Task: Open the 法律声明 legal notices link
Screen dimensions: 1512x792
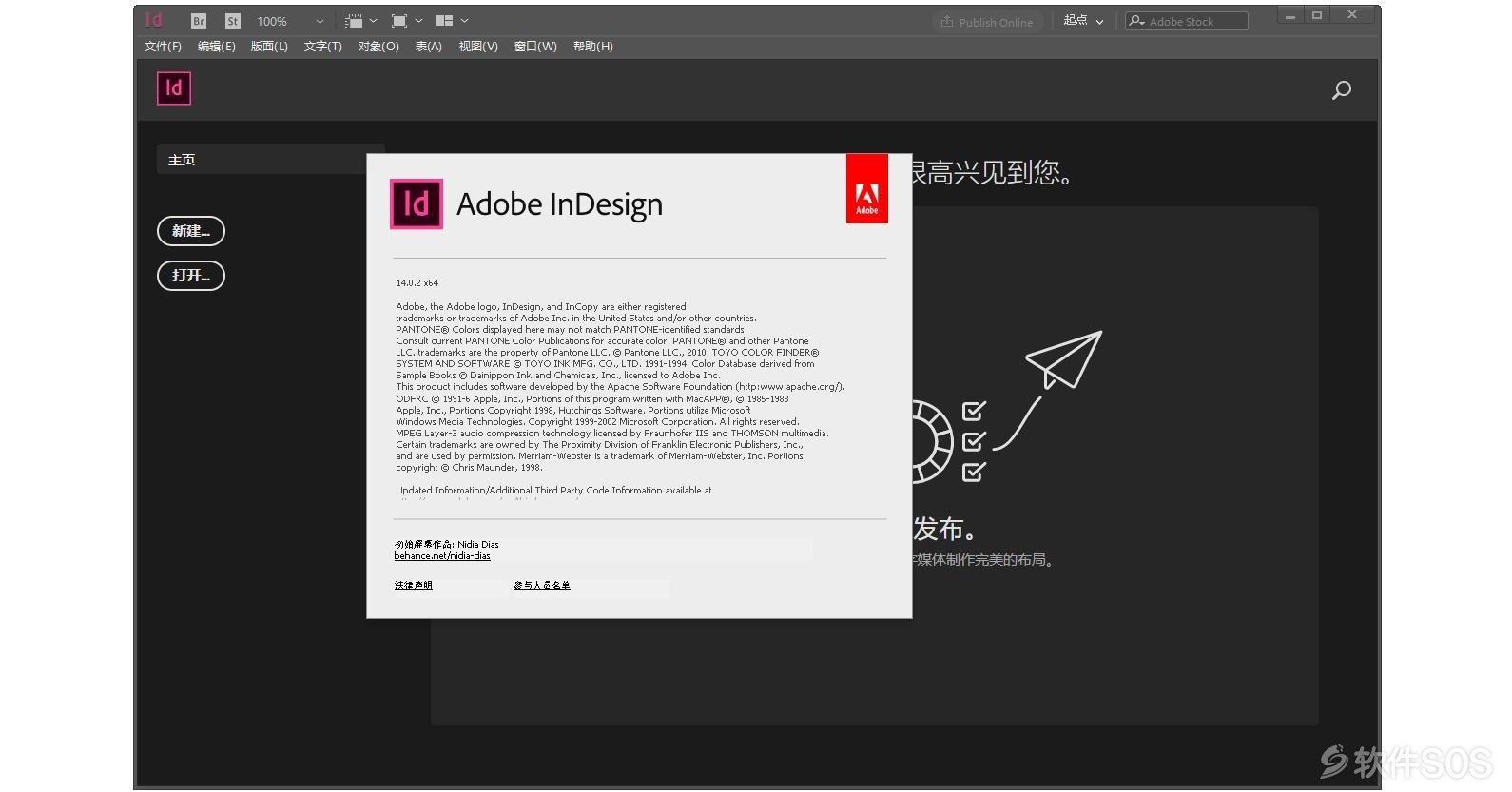Action: tap(413, 586)
